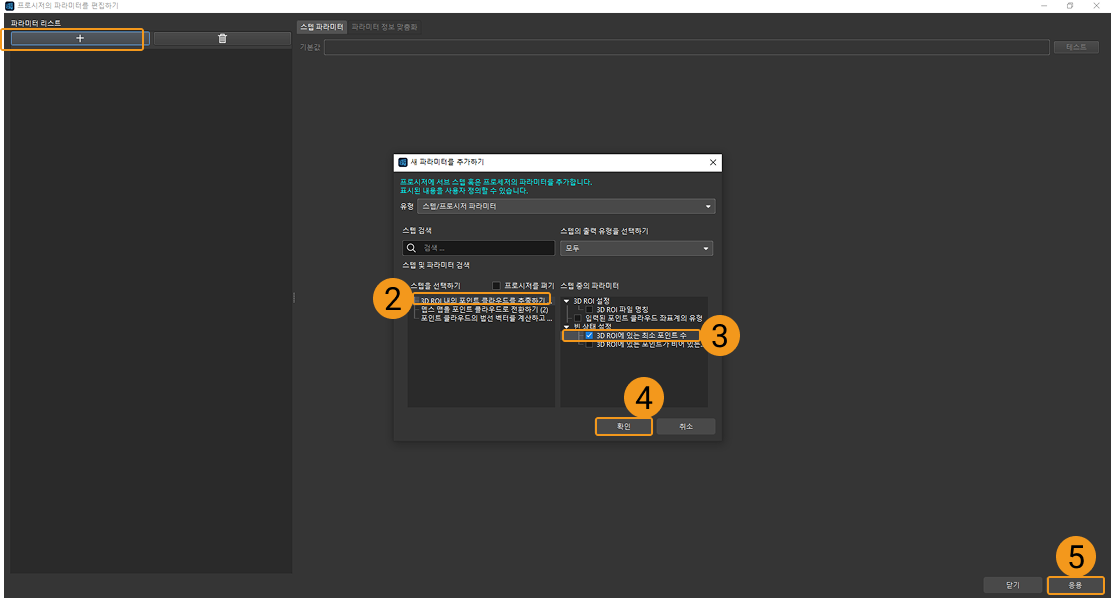1111x598 pixels.
Task: Click the app icon in dialog title bar
Action: coord(403,162)
